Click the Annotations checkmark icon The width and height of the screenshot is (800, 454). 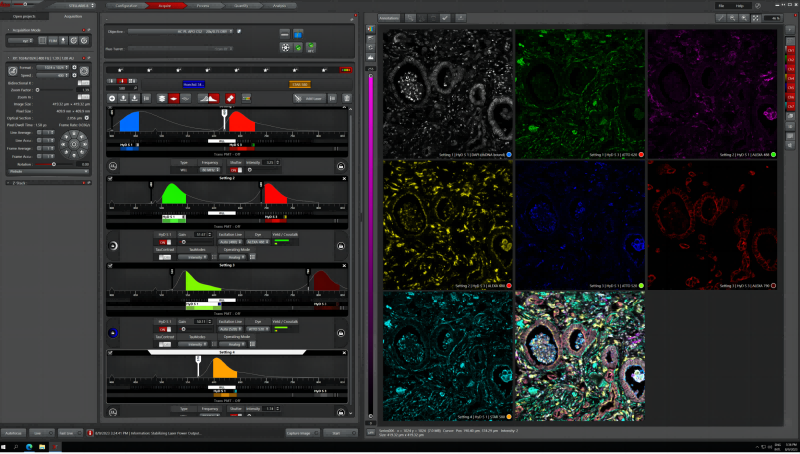click(x=445, y=18)
